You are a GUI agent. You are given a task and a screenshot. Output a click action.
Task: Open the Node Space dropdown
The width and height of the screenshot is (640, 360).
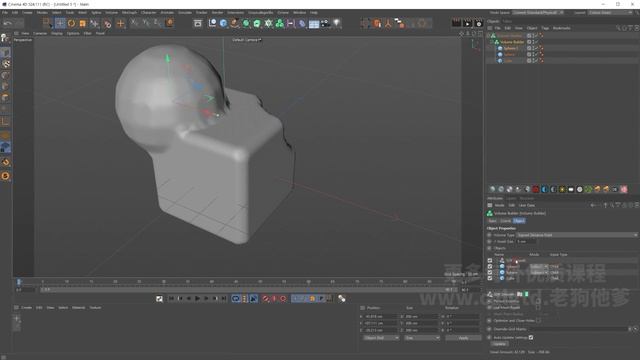(538, 13)
